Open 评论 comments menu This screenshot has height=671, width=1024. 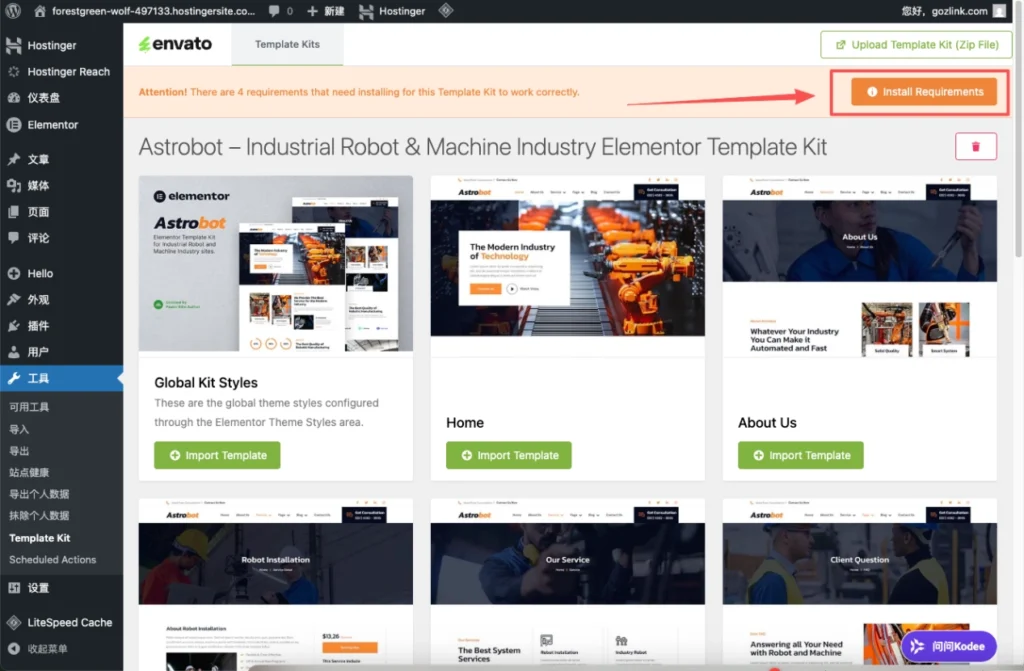point(61,238)
